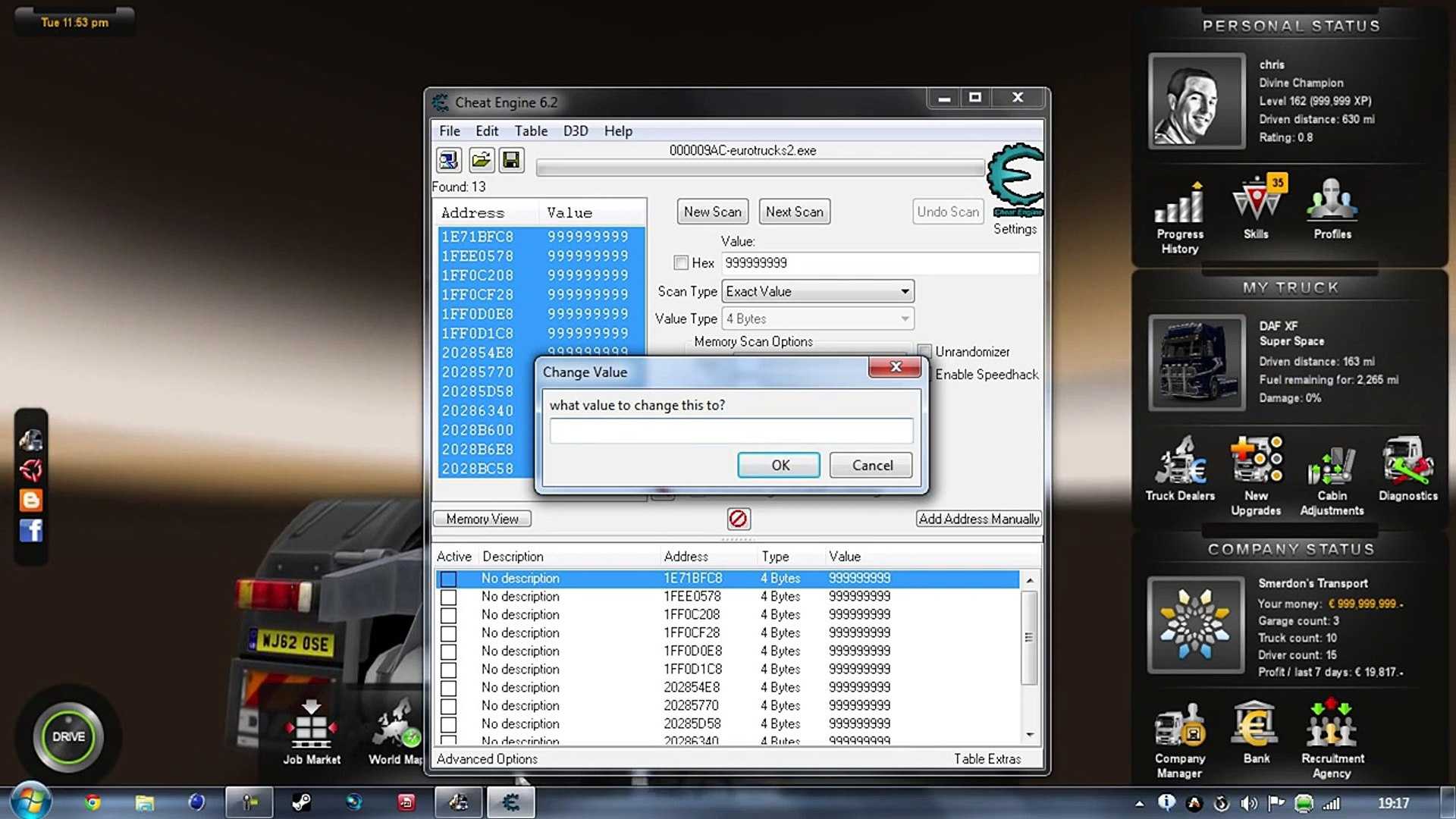Click Cancel to dismiss dialog
The image size is (1456, 819).
tap(872, 464)
